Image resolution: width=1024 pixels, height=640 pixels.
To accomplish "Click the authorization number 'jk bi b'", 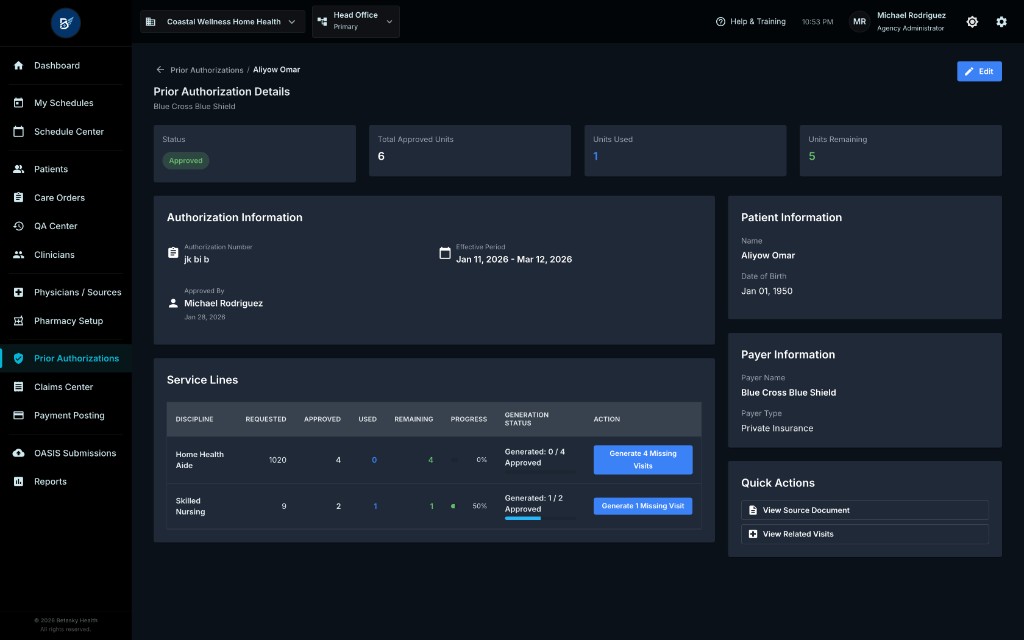I will click(x=197, y=259).
